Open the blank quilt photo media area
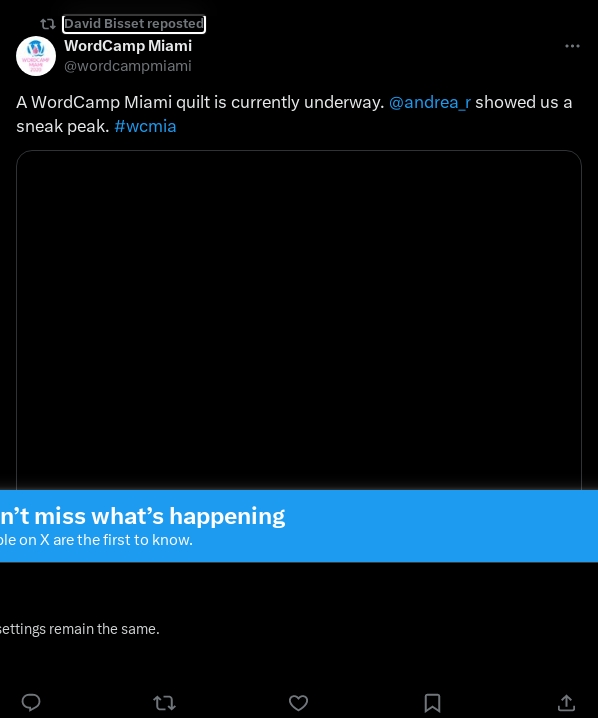Viewport: 598px width, 718px height. [299, 320]
